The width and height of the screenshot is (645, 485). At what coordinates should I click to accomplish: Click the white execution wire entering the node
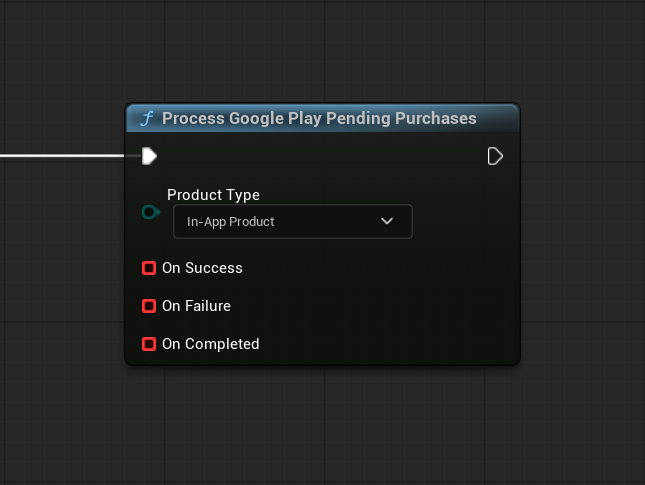point(62,155)
